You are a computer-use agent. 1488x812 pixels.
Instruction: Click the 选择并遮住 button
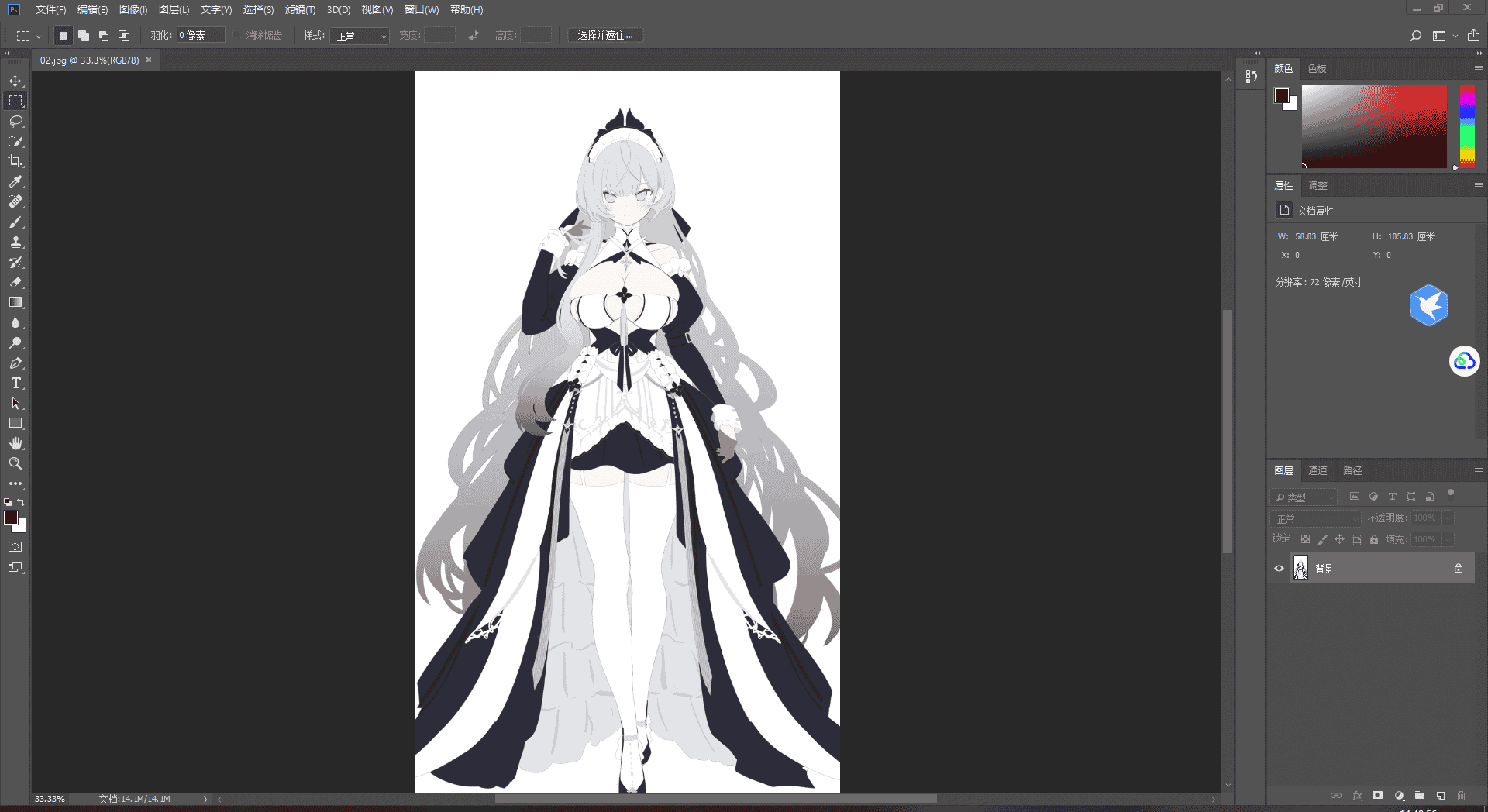point(605,36)
